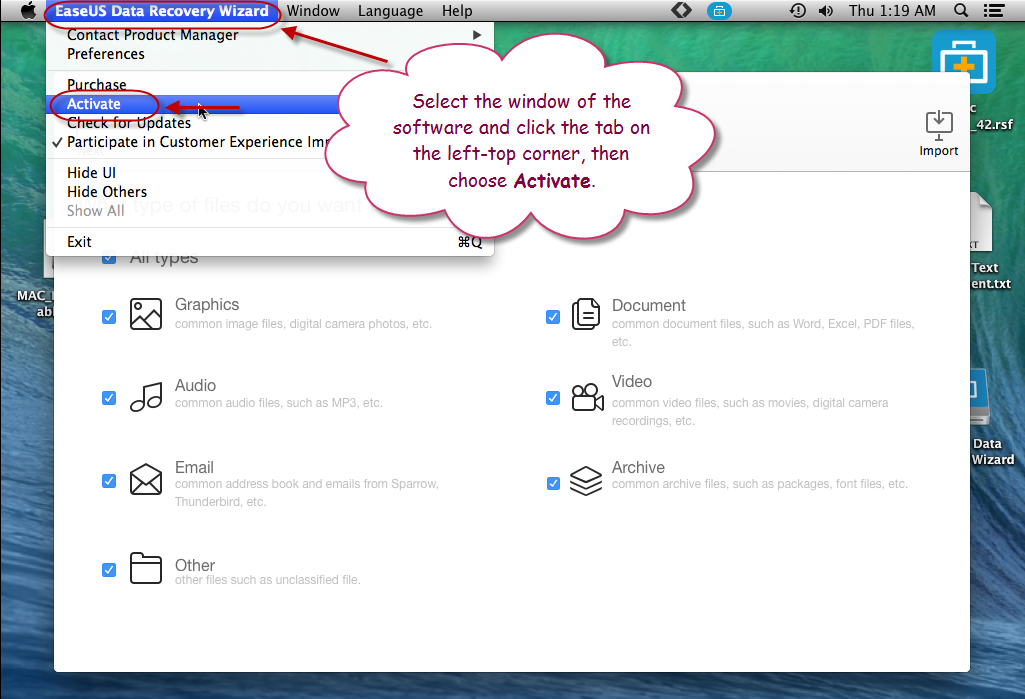Click the Email envelope icon
The height and width of the screenshot is (699, 1025).
[x=146, y=479]
